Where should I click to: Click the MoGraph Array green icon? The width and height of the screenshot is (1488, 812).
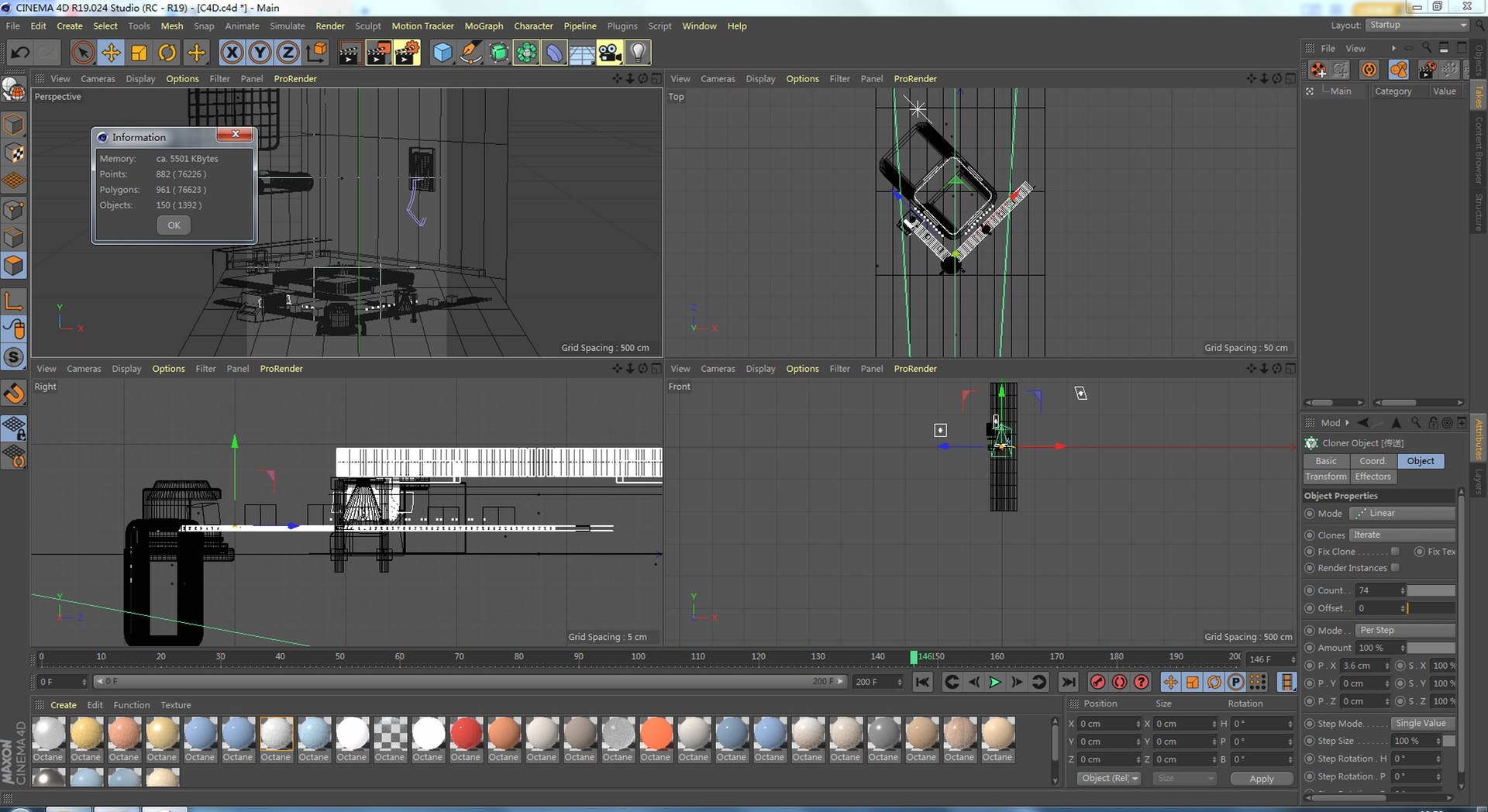coord(526,53)
